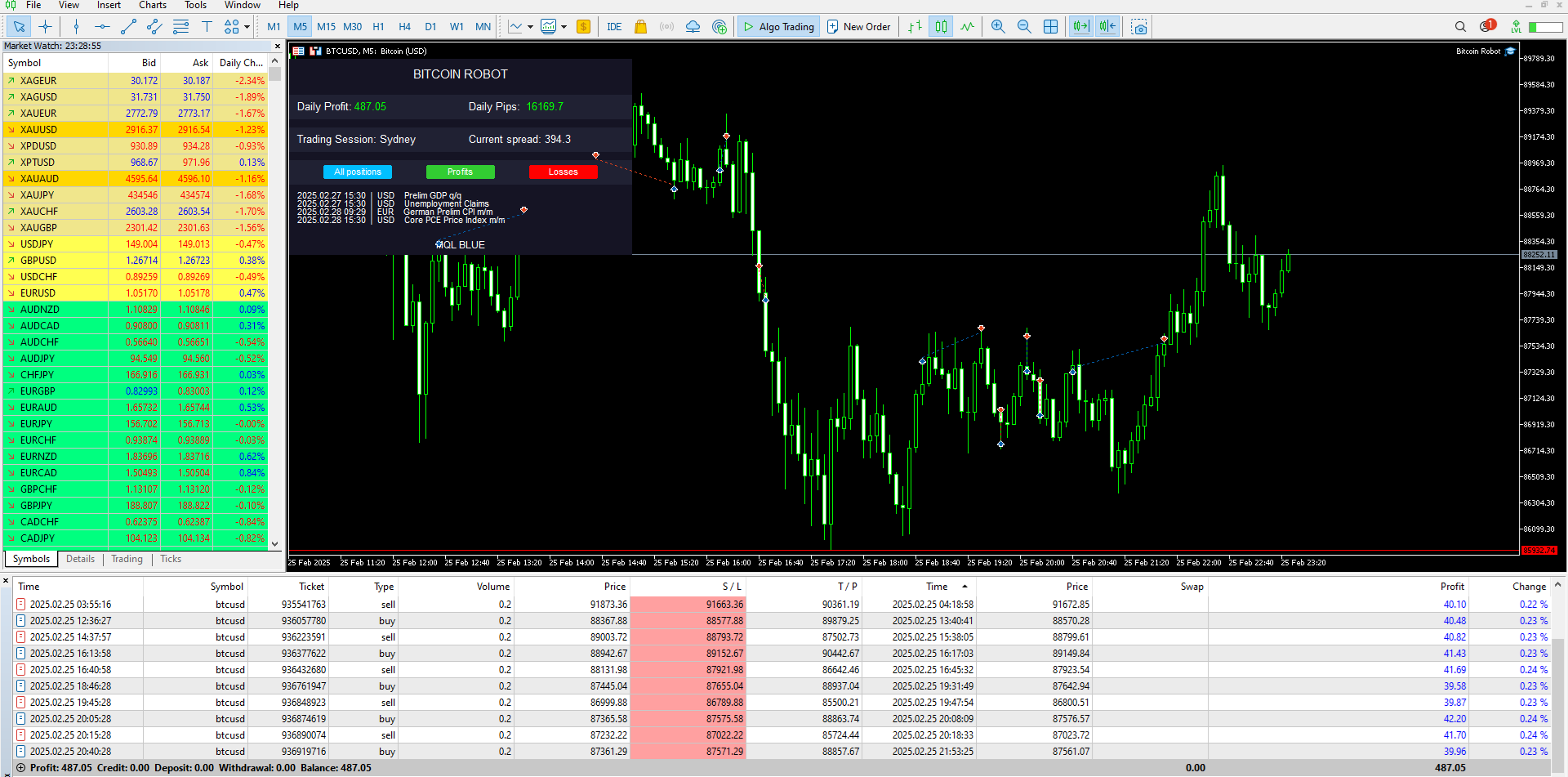This screenshot has height=777, width=1568.
Task: Select XAUUSD row in Market Watch
Action: pyautogui.click(x=136, y=130)
